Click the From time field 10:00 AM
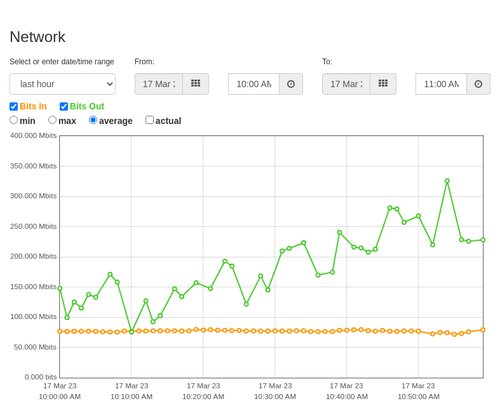 [254, 84]
